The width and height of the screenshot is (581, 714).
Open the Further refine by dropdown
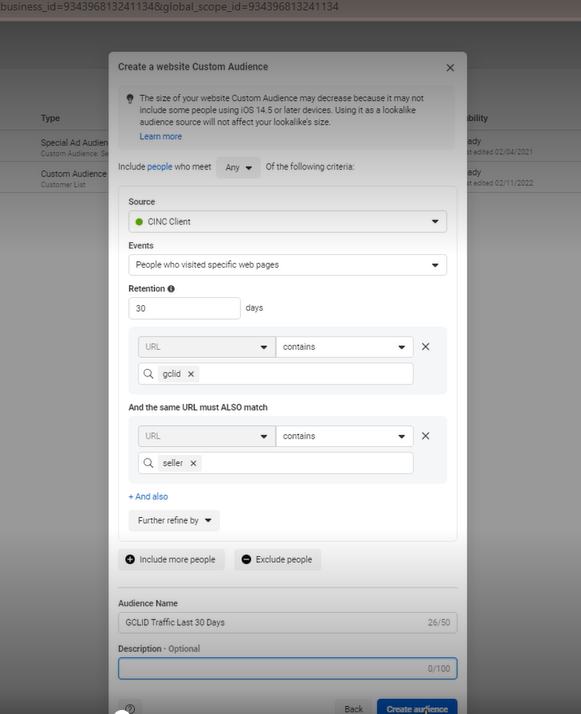pyautogui.click(x=174, y=520)
